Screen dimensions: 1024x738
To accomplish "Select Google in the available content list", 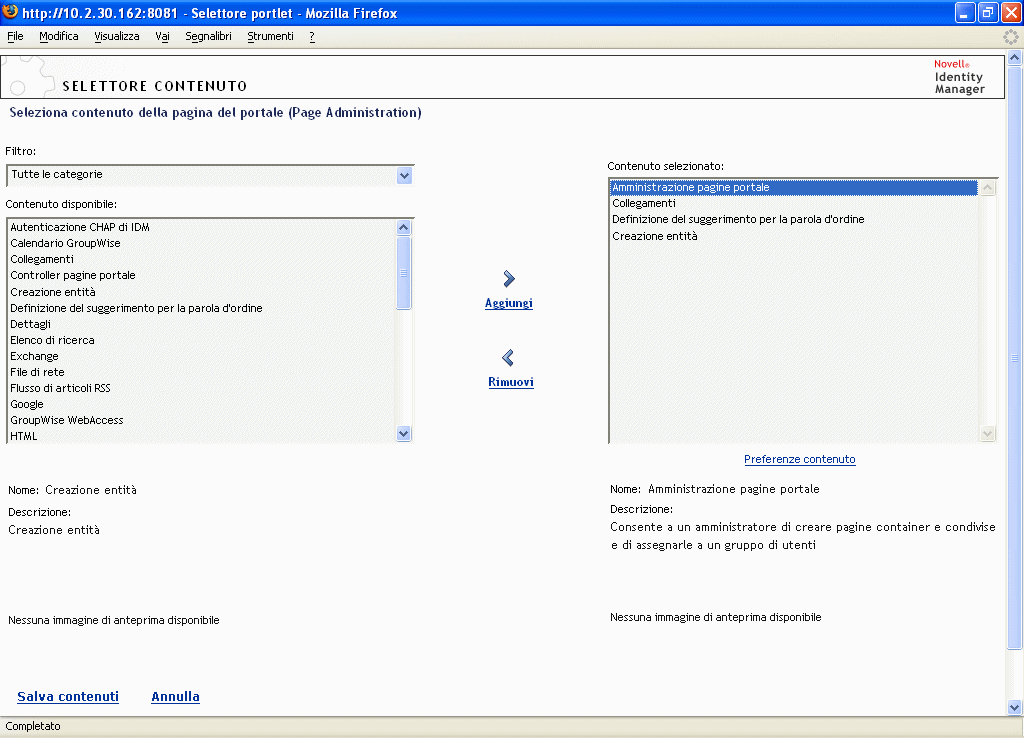I will 27,404.
